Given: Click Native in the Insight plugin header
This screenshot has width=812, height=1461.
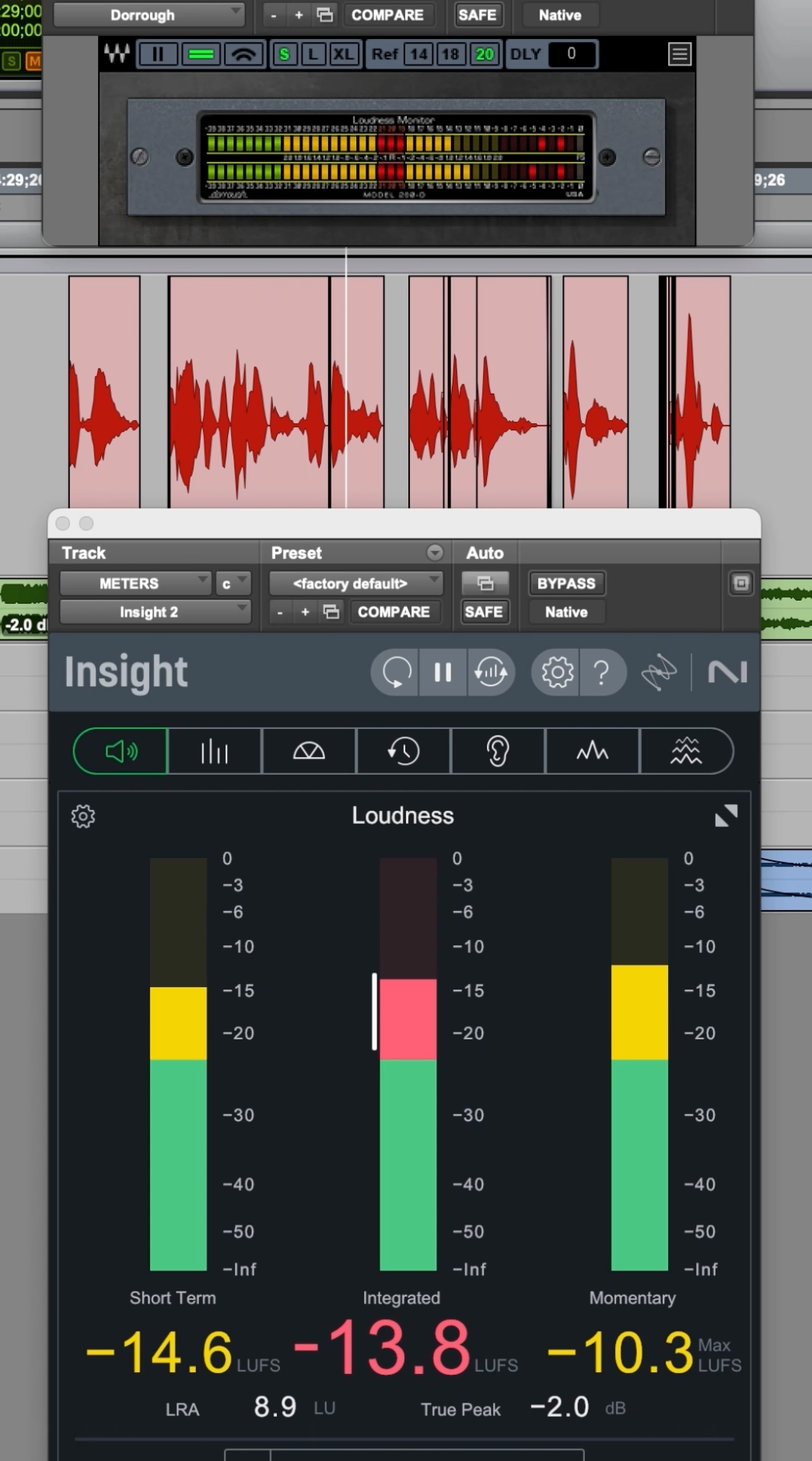Looking at the screenshot, I should [x=566, y=612].
